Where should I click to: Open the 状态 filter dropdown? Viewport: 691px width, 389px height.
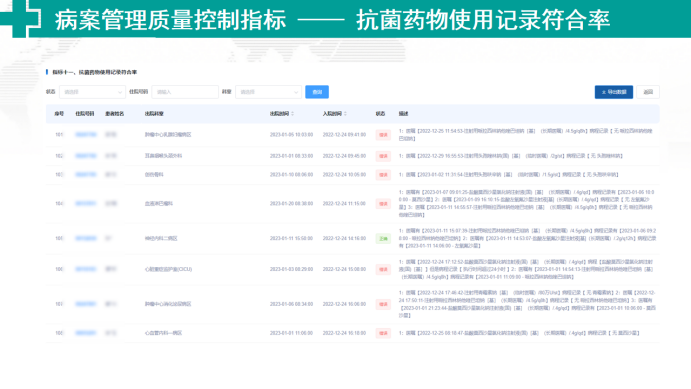[x=93, y=92]
